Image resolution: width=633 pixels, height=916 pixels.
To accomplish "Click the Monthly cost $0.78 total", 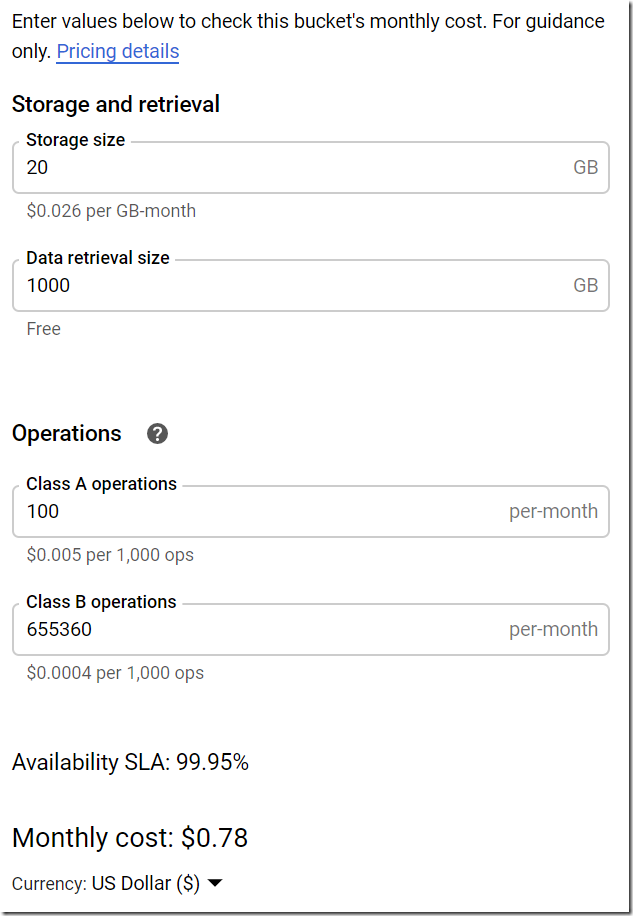I will [x=130, y=838].
